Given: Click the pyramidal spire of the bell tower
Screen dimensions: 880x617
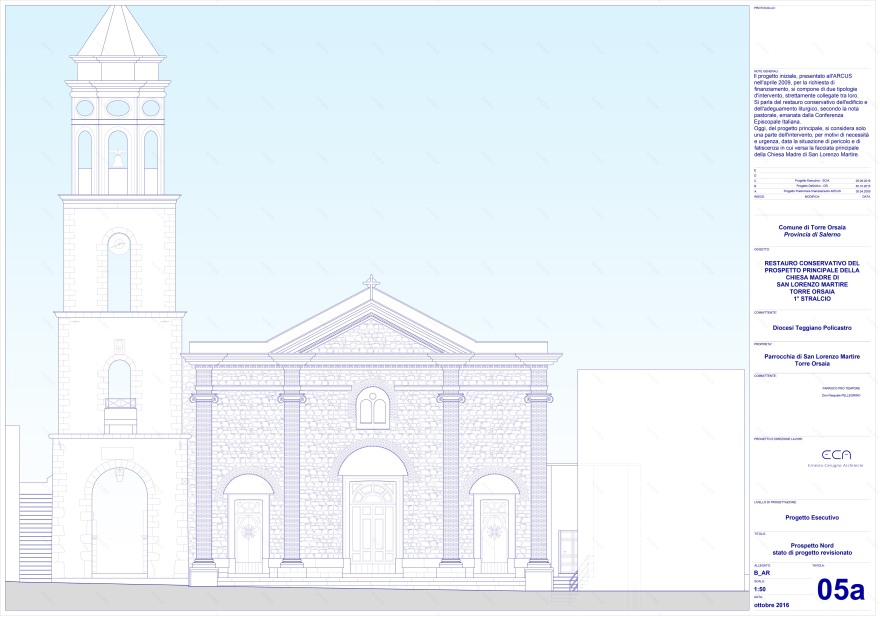Looking at the screenshot, I should pyautogui.click(x=118, y=32).
